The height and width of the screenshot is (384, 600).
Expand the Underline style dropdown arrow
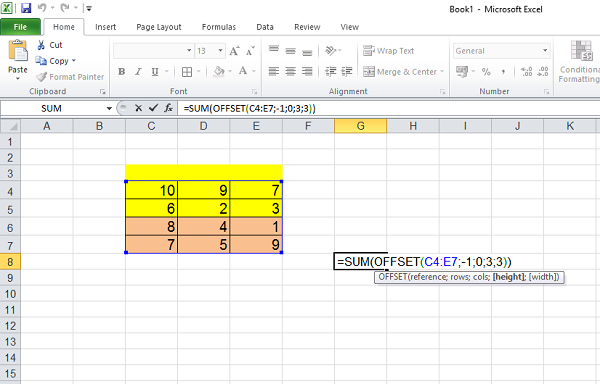pyautogui.click(x=166, y=72)
